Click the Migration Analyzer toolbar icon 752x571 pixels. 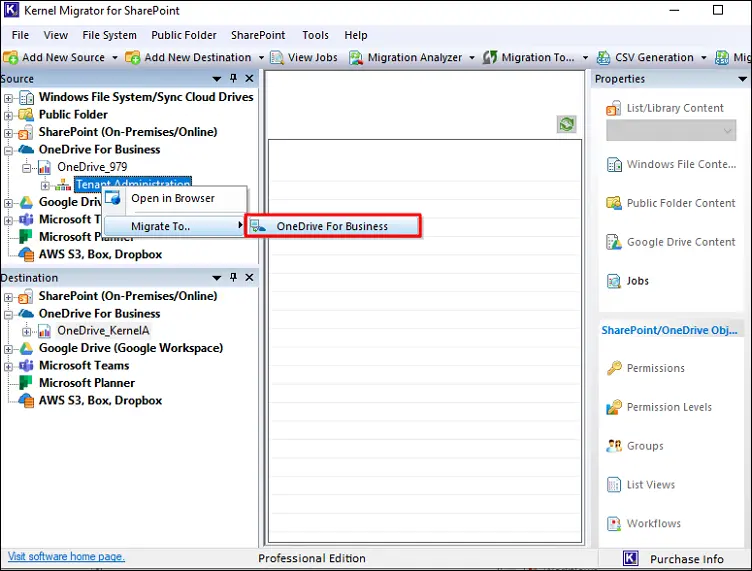pyautogui.click(x=356, y=58)
